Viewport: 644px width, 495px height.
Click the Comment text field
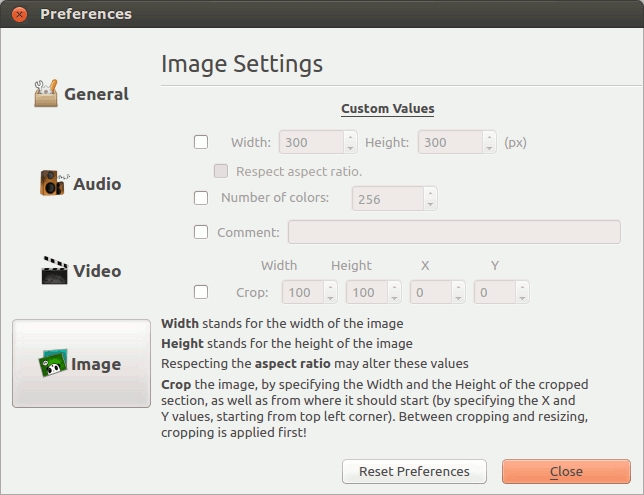tap(454, 232)
